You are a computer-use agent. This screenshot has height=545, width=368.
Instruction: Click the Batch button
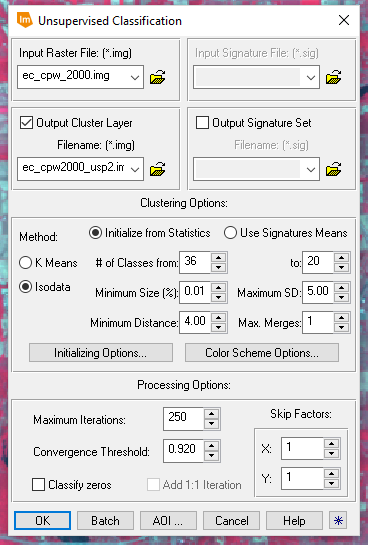[x=105, y=520]
